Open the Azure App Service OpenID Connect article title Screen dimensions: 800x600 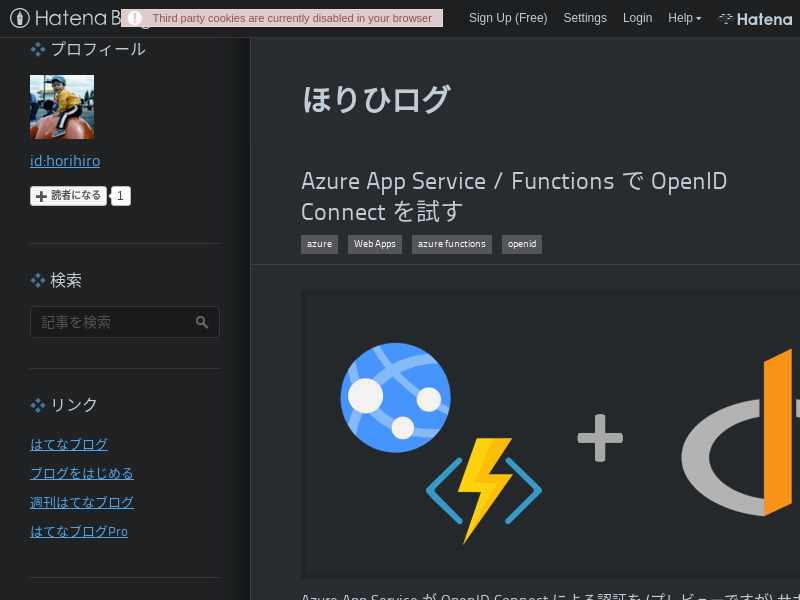(x=514, y=196)
